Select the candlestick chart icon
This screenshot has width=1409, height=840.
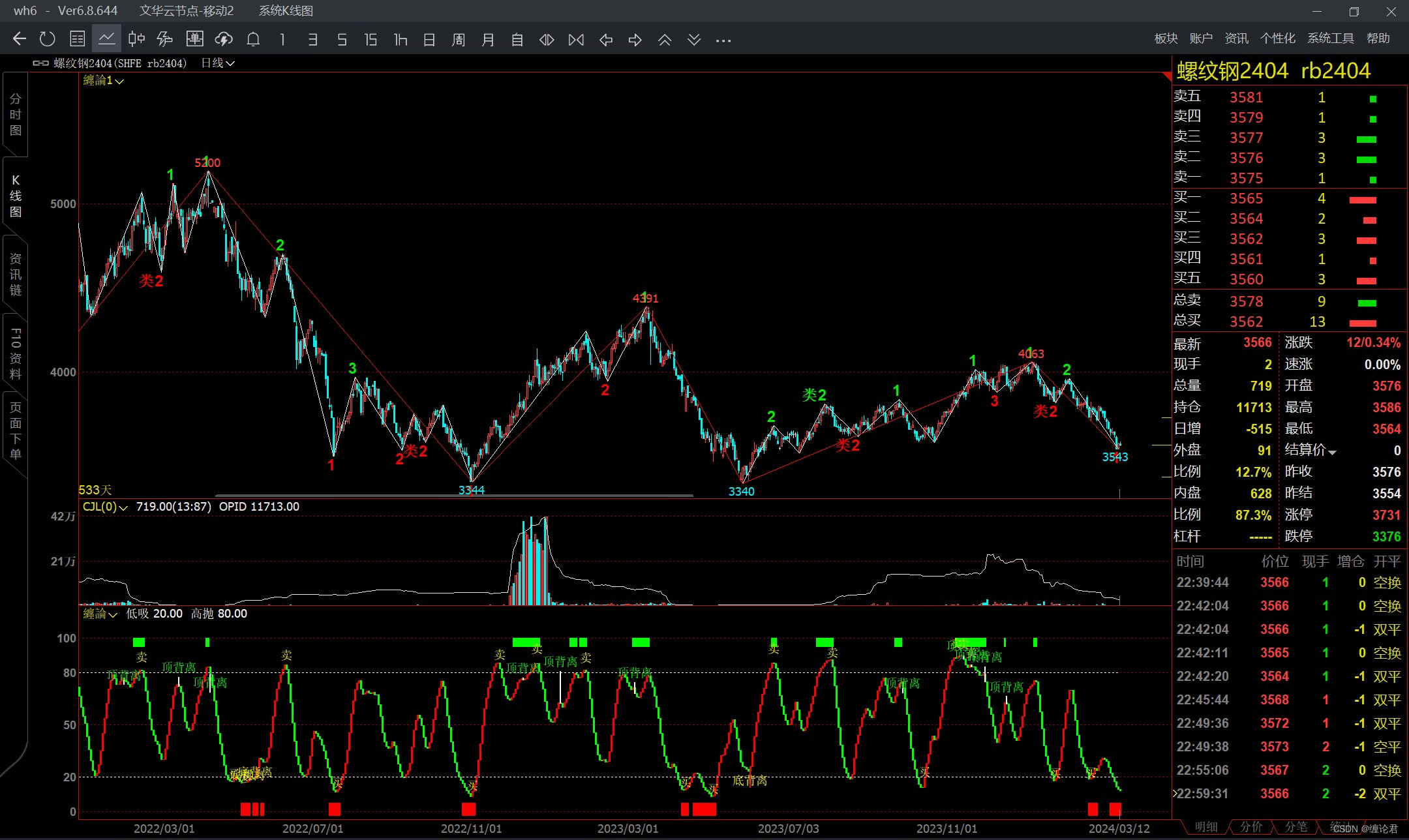pos(136,39)
